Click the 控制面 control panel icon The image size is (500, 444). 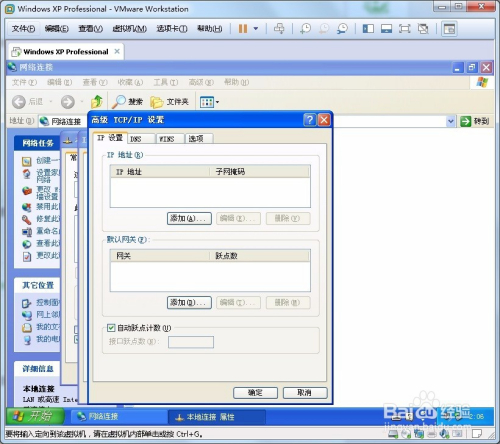tap(27, 303)
